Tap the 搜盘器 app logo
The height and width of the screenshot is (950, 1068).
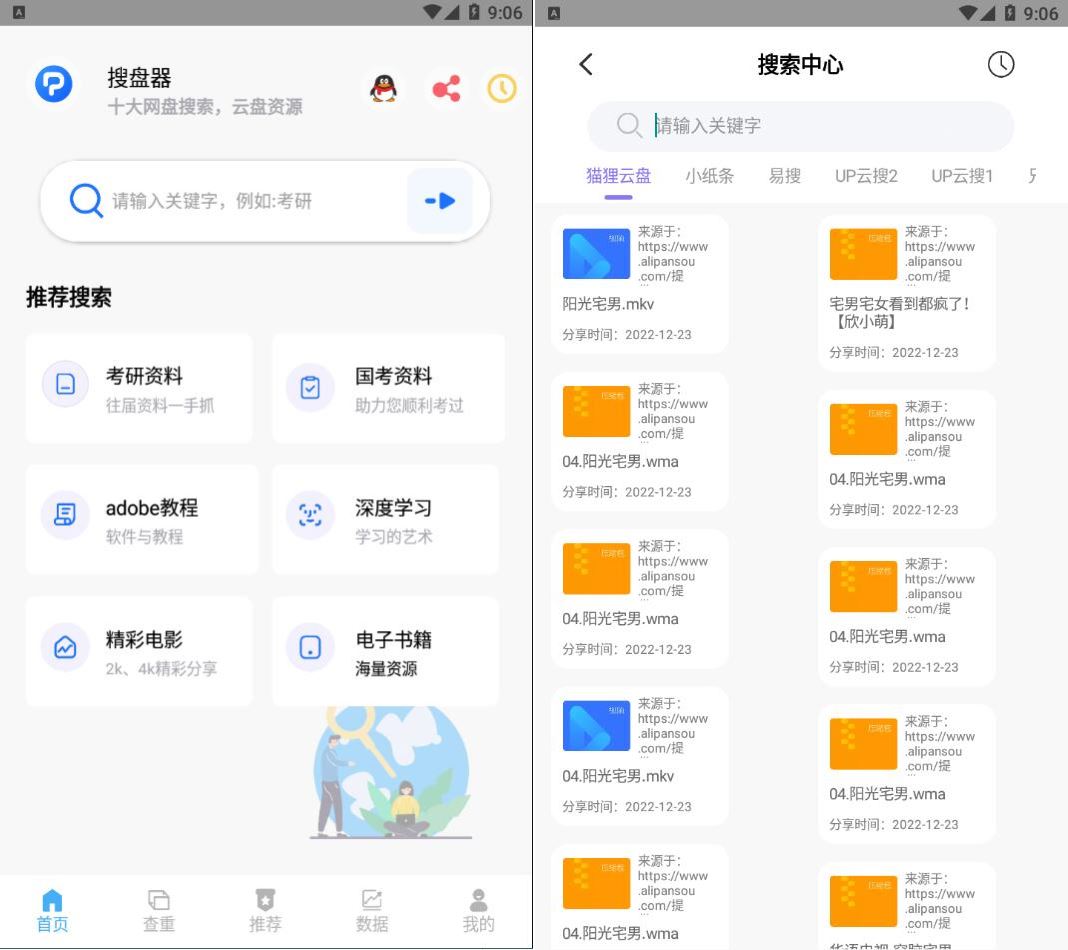pyautogui.click(x=54, y=84)
